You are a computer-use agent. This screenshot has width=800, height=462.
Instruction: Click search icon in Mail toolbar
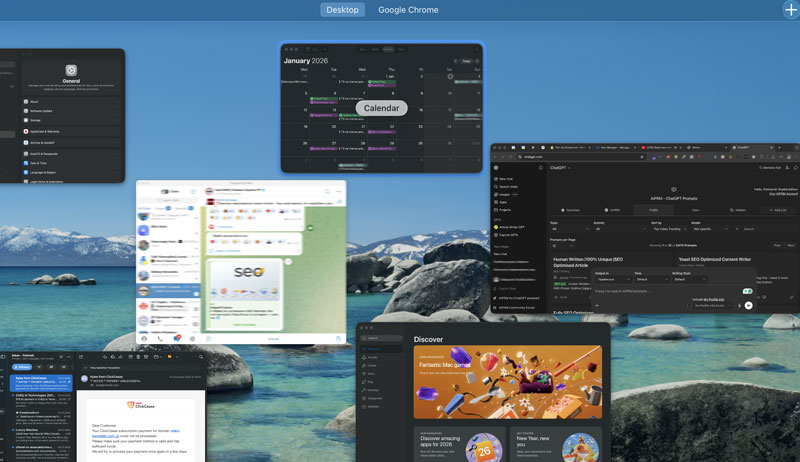(201, 357)
